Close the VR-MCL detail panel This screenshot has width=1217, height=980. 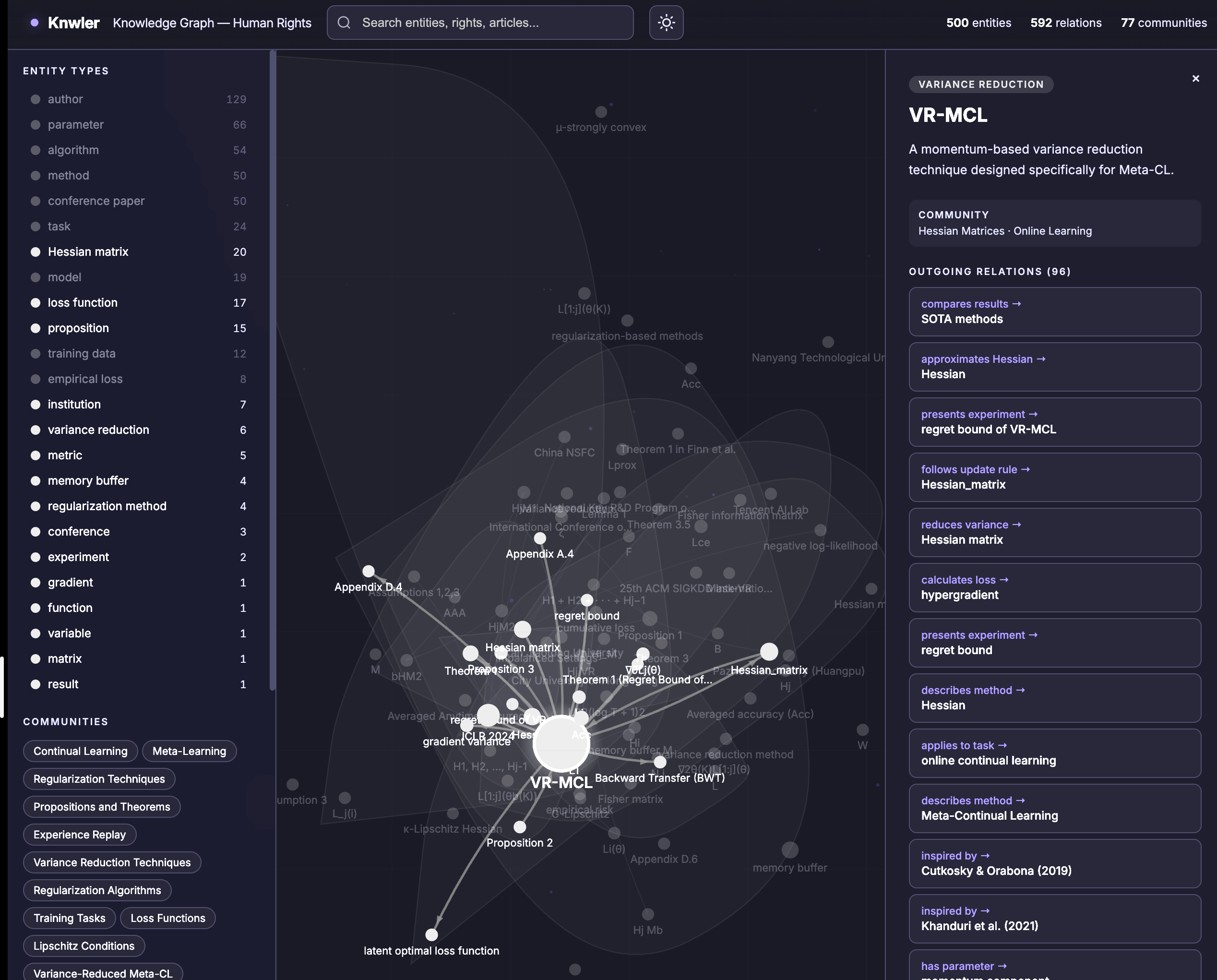point(1195,79)
